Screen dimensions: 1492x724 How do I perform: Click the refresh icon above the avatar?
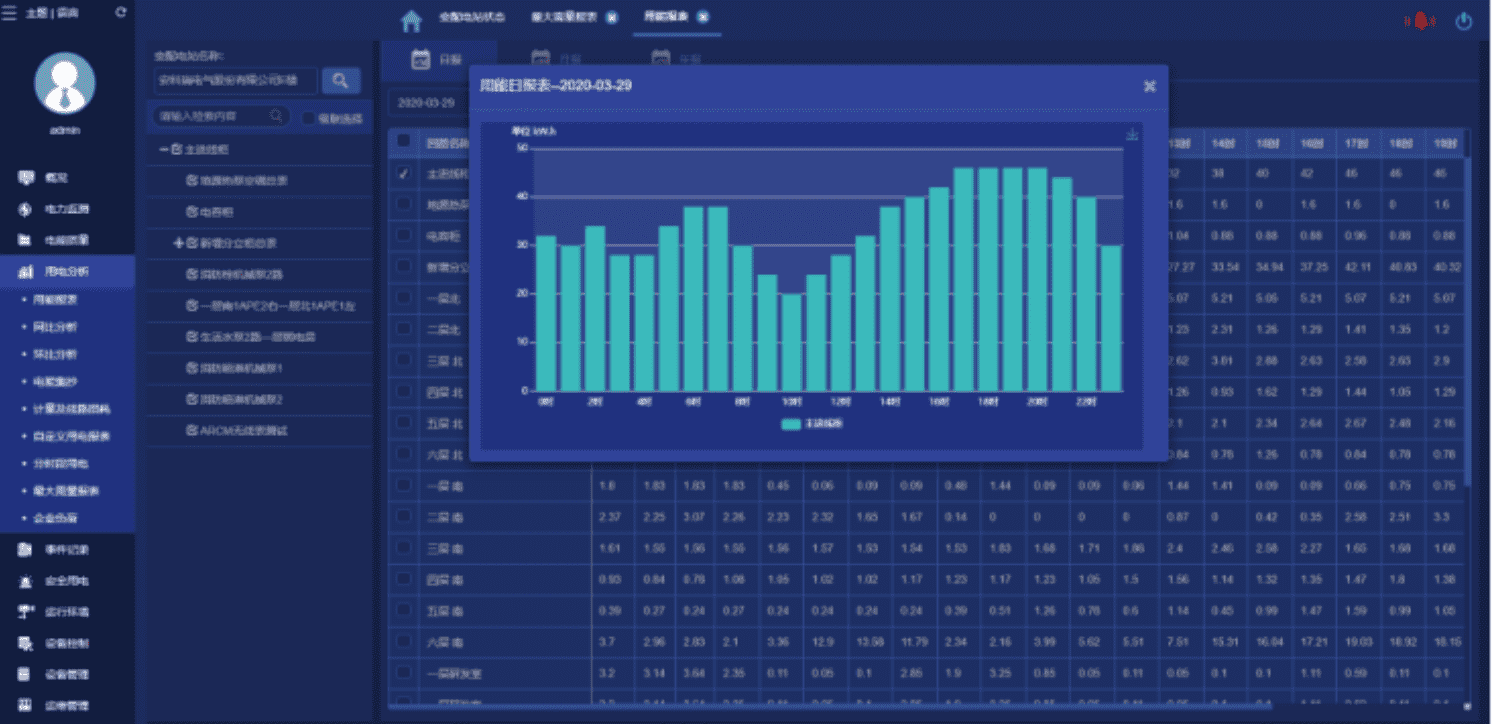coord(121,12)
